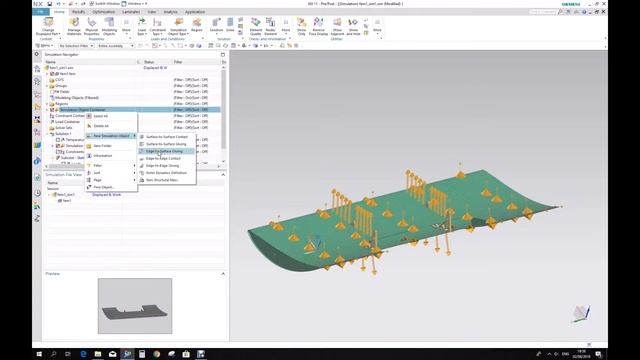Open Simulation Object Type dropdown
The width and height of the screenshot is (640, 360).
point(178,31)
